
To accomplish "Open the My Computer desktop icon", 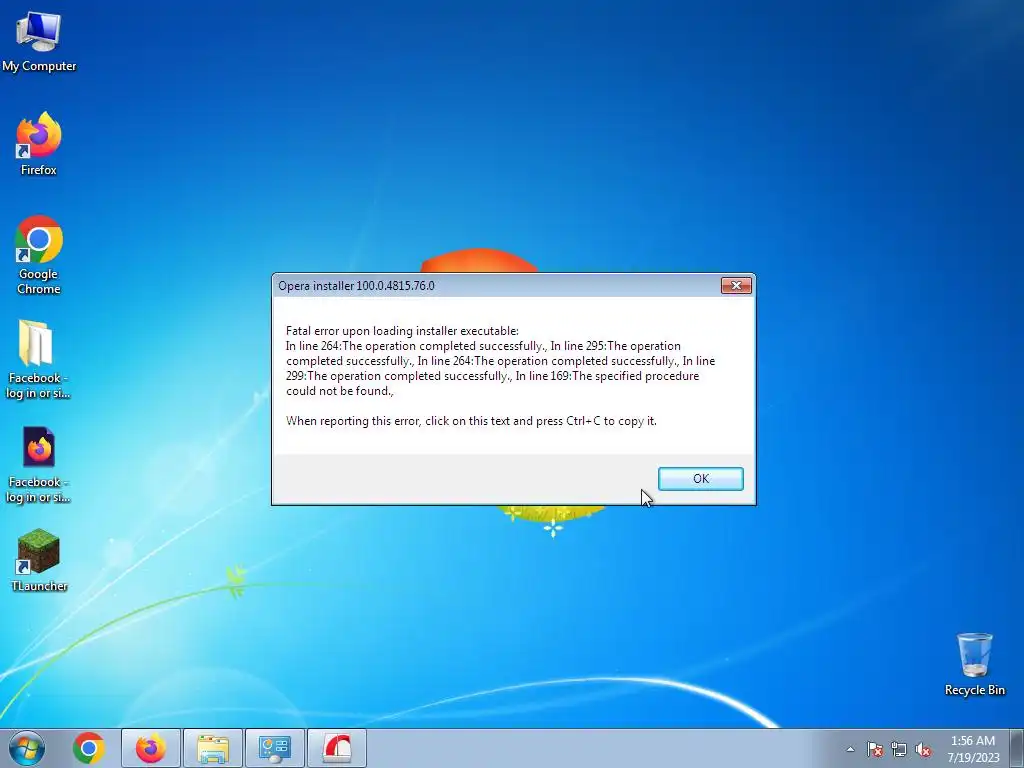I will (39, 41).
